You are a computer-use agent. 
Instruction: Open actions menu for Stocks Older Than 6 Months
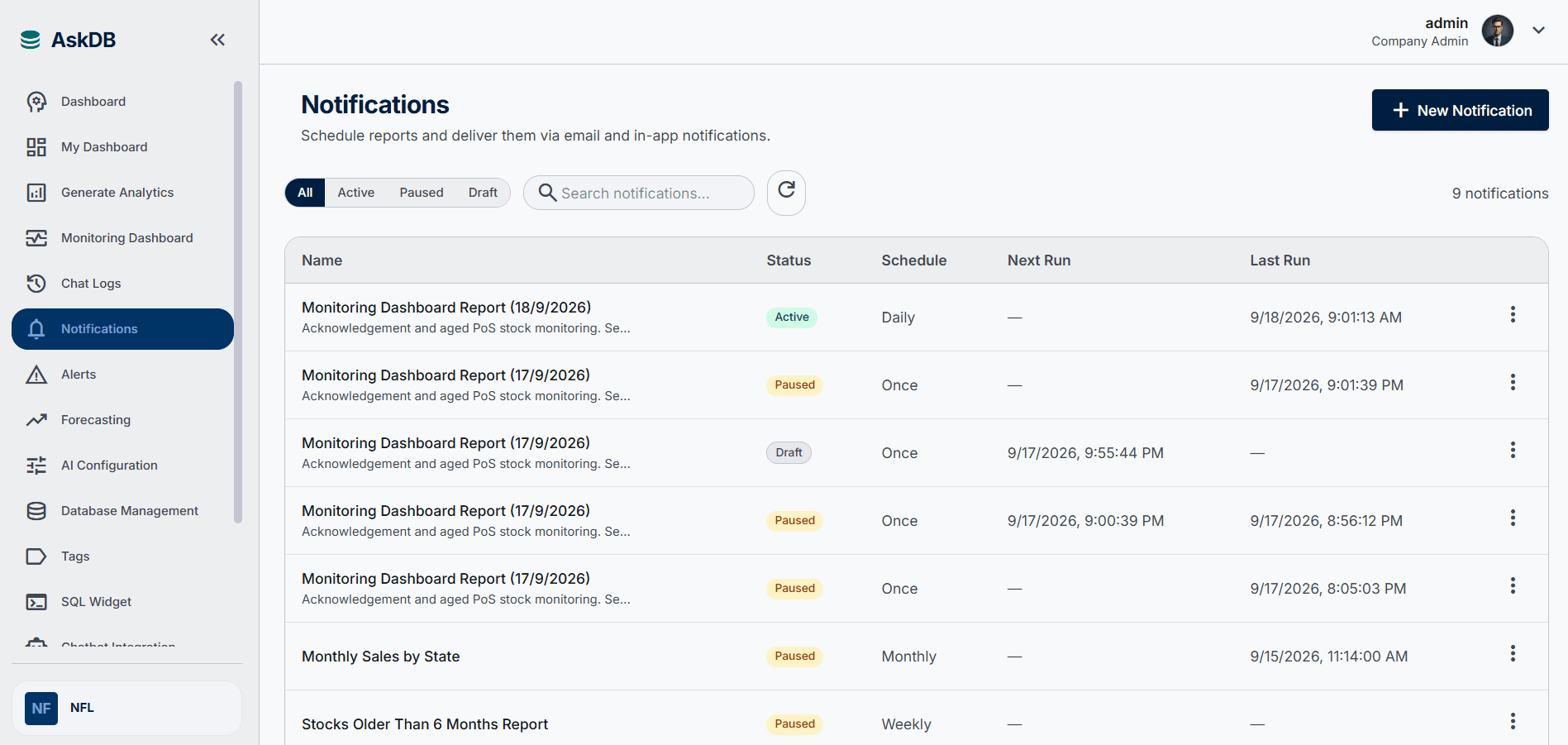click(x=1513, y=721)
